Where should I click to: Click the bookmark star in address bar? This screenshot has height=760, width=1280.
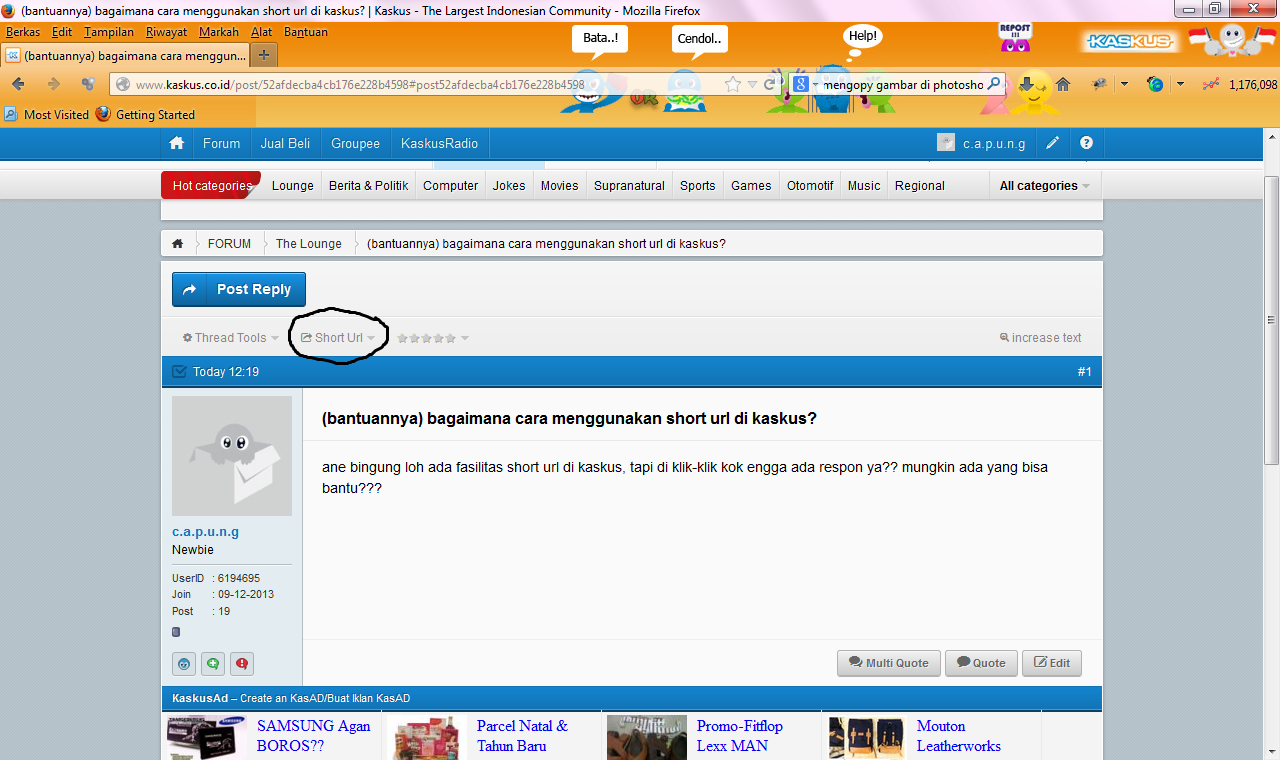click(733, 84)
